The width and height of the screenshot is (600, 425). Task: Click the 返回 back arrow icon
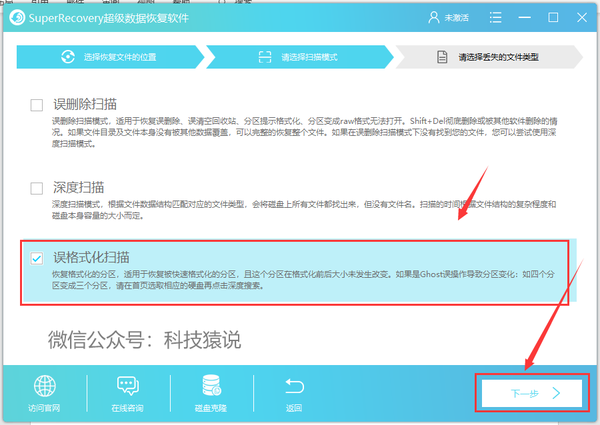(294, 386)
